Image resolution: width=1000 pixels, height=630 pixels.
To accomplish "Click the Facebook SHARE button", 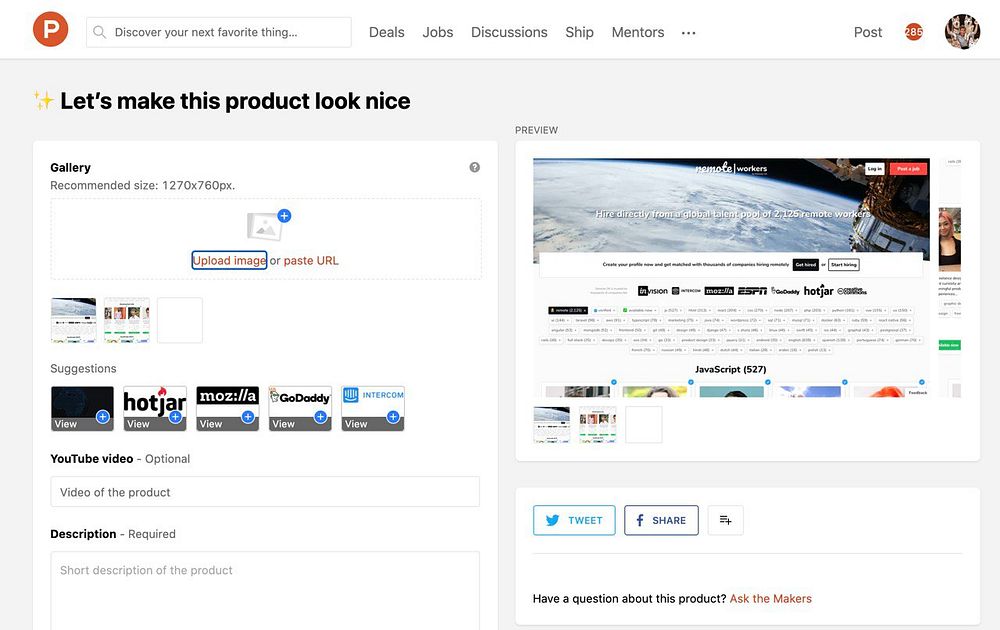I will coord(661,520).
